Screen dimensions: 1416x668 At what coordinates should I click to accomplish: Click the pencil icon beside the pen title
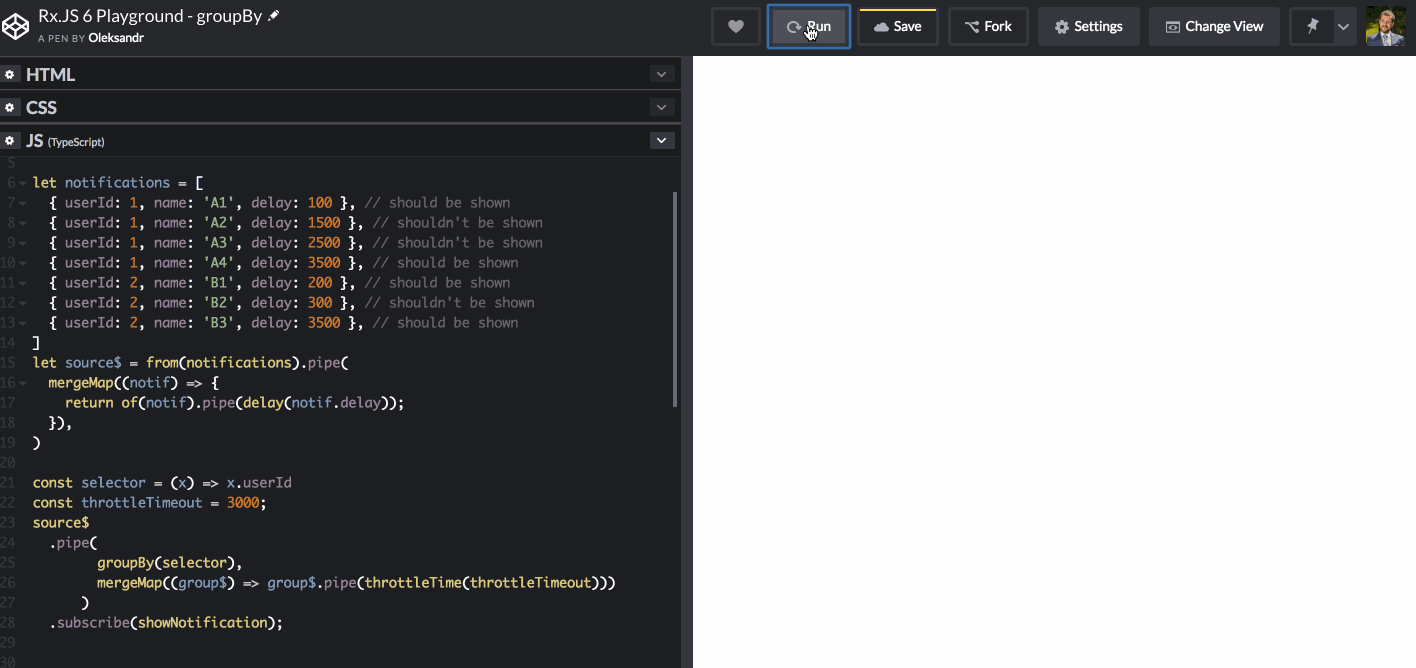(272, 15)
